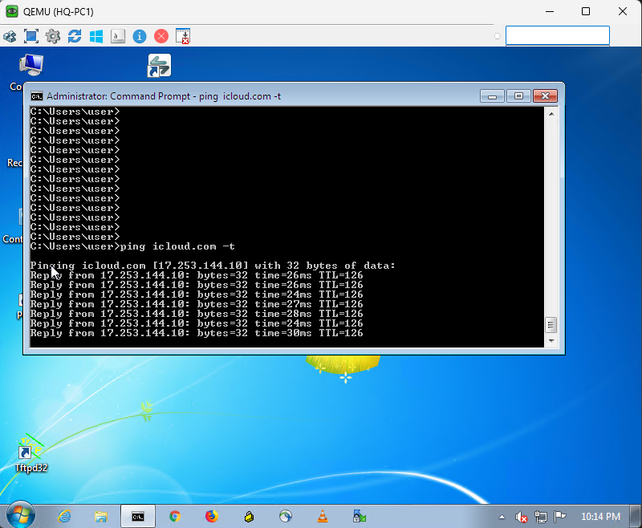Click the red stop circle toolbar icon
Screen dimensions: 642x528
(x=161, y=36)
